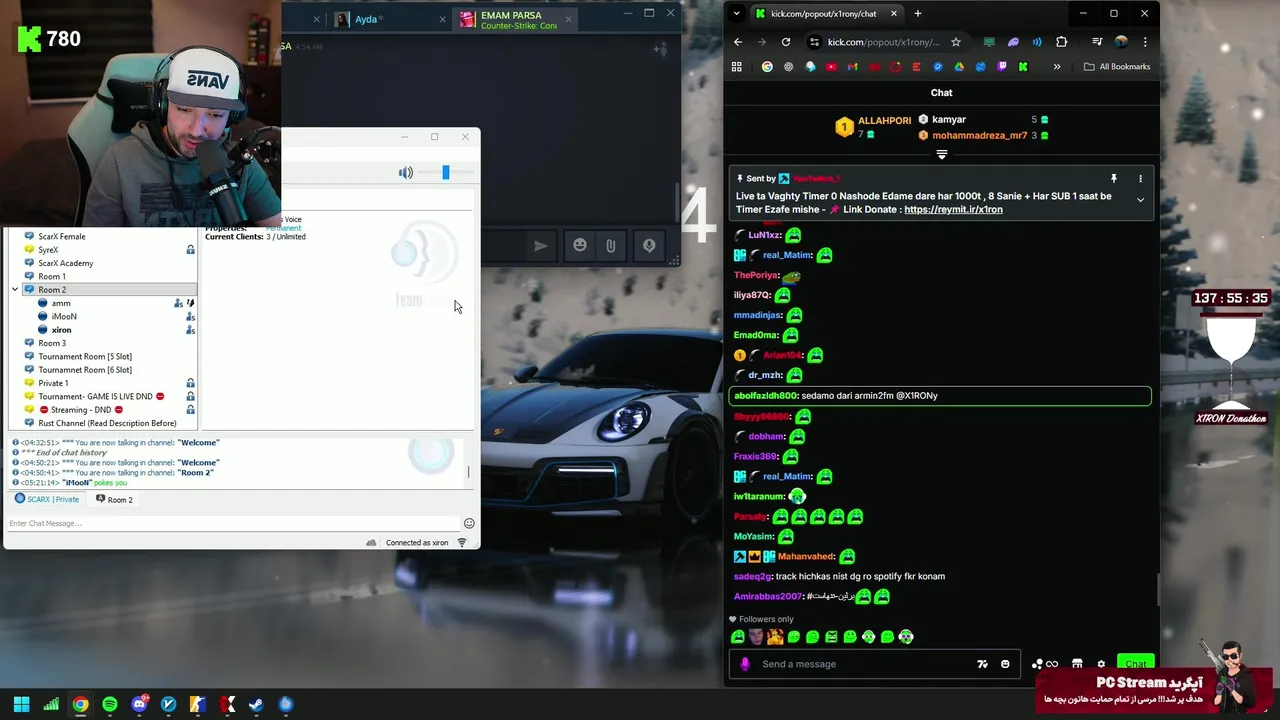Viewport: 1280px width, 720px height.
Task: Open a new Chrome tab
Action: [918, 14]
